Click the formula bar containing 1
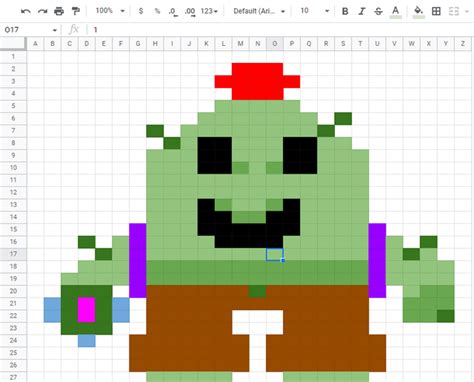 280,30
